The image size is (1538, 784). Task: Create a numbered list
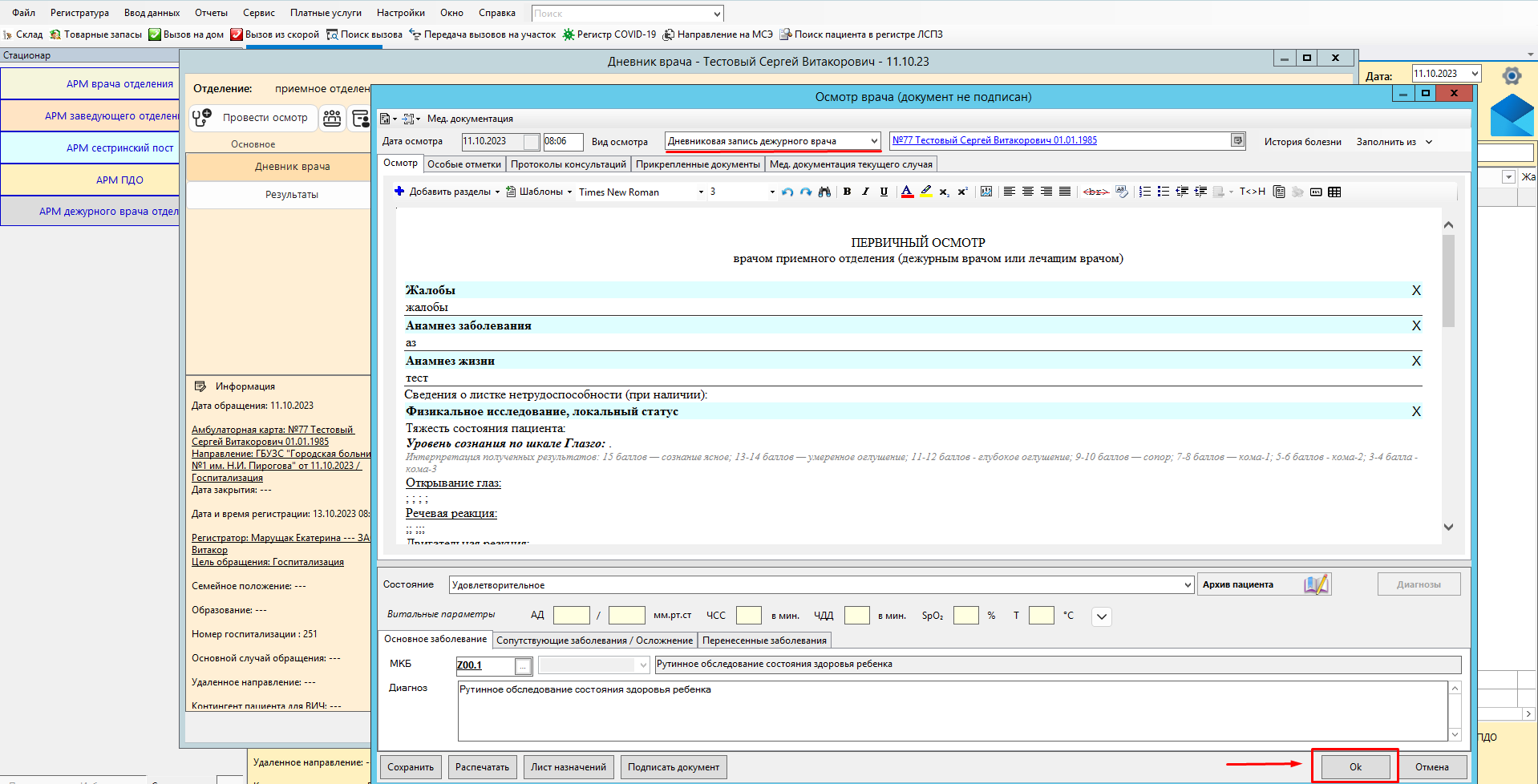[x=1145, y=192]
